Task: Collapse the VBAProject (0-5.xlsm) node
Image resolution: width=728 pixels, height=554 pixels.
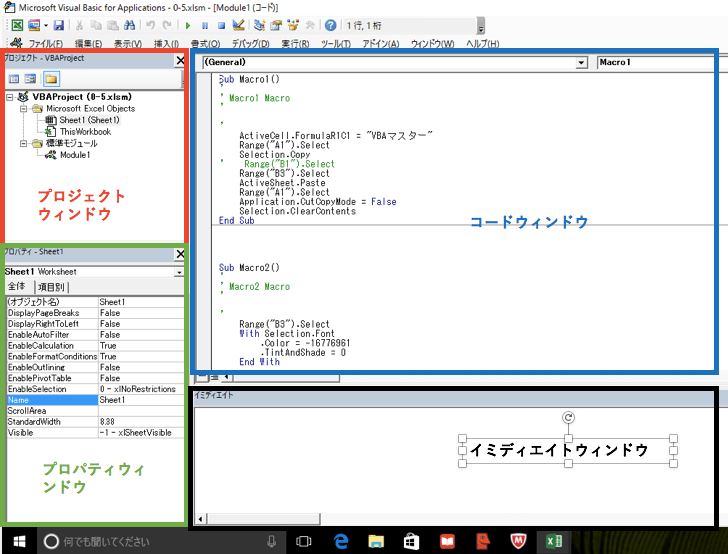Action: tap(10, 97)
